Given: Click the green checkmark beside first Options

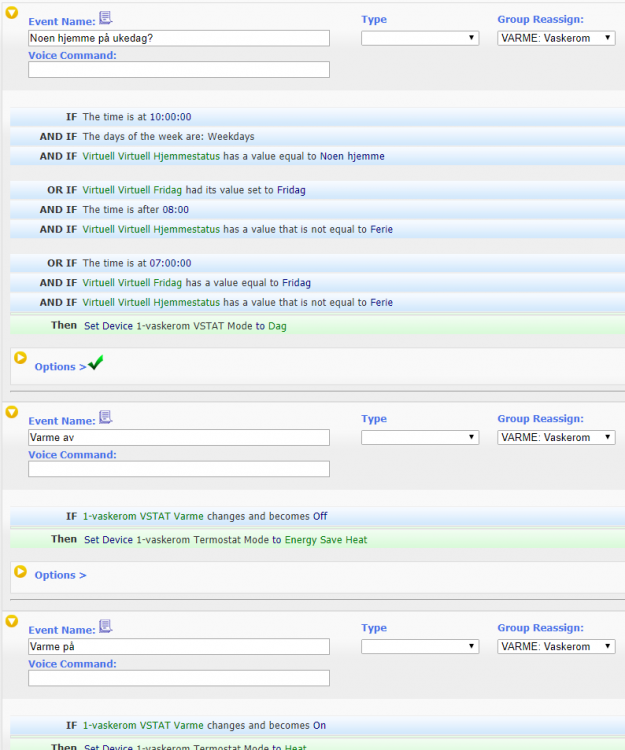Looking at the screenshot, I should [x=96, y=364].
